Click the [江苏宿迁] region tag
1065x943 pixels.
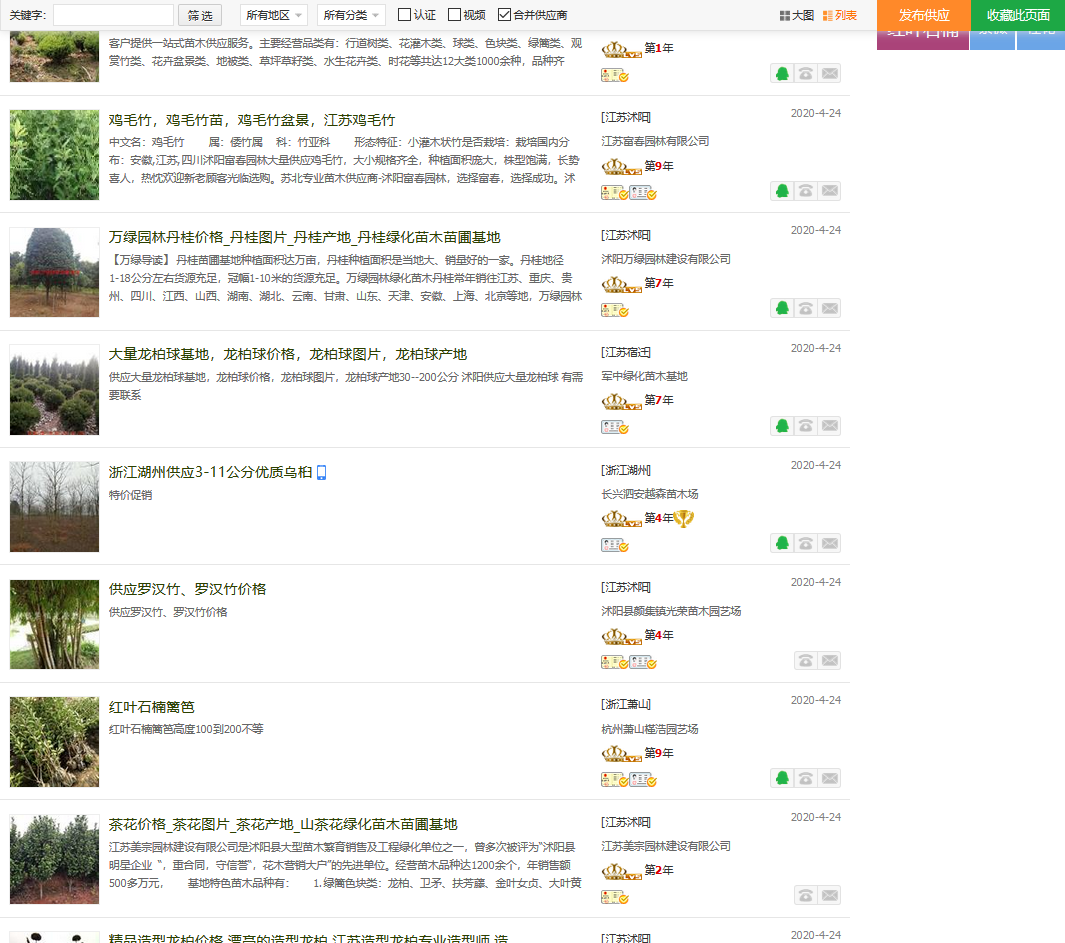point(626,353)
